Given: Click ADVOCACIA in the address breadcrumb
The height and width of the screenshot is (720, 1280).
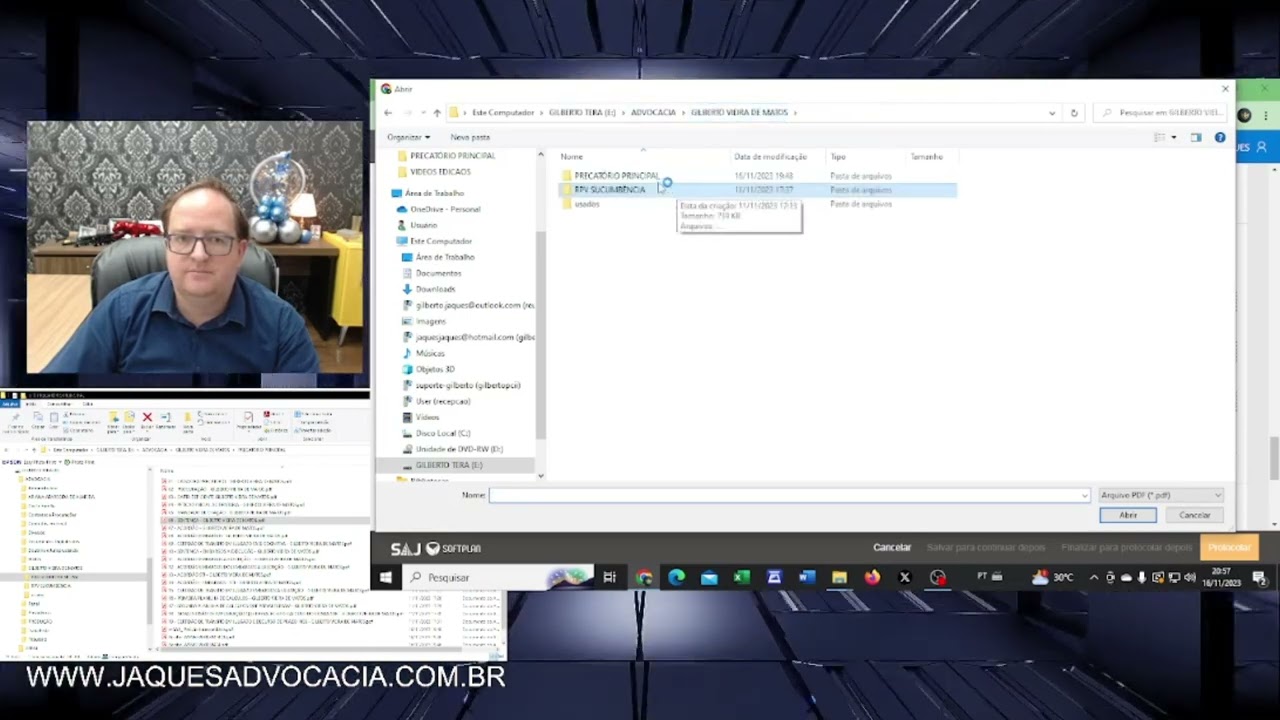Looking at the screenshot, I should 653,113.
